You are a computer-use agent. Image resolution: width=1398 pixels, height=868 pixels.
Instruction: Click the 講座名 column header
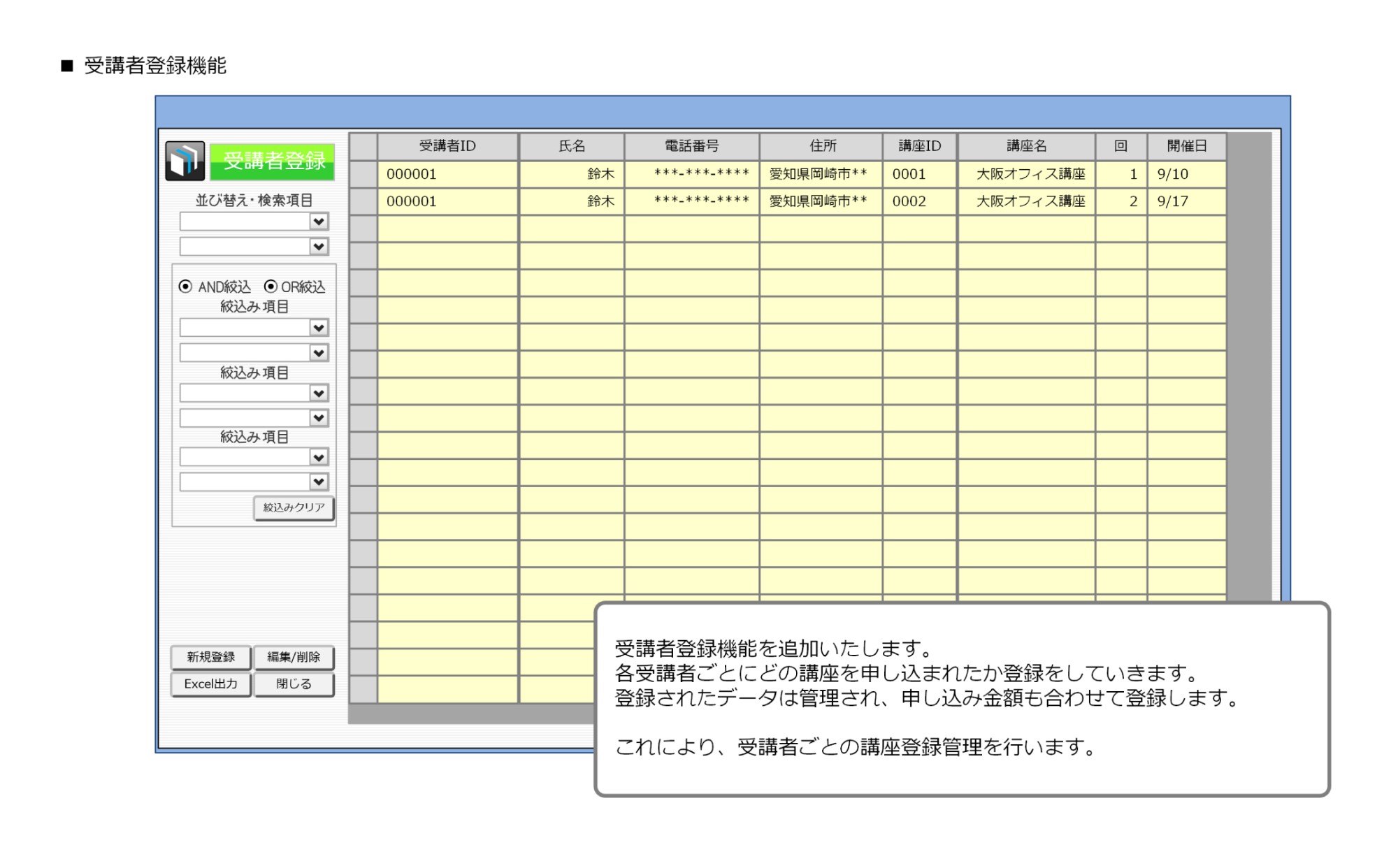[1026, 146]
